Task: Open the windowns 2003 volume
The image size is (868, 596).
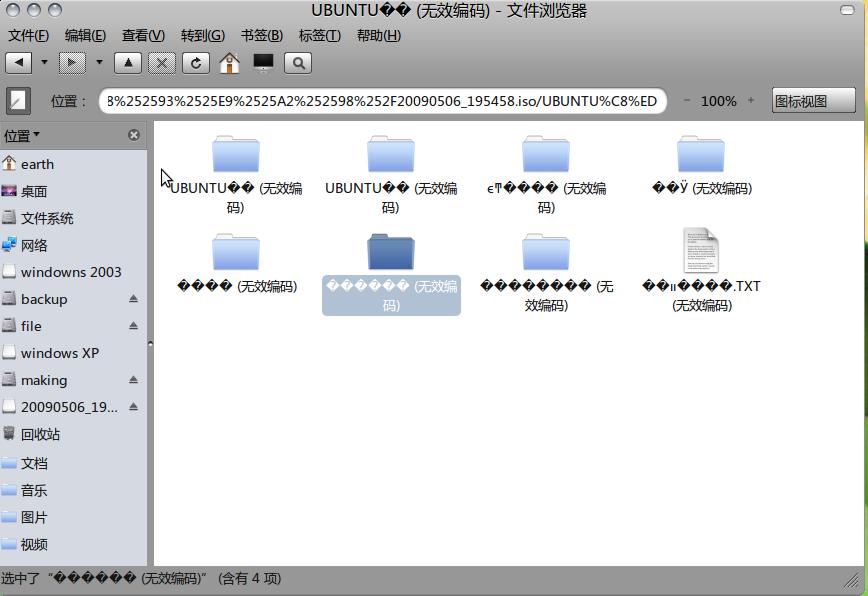Action: pyautogui.click(x=74, y=272)
